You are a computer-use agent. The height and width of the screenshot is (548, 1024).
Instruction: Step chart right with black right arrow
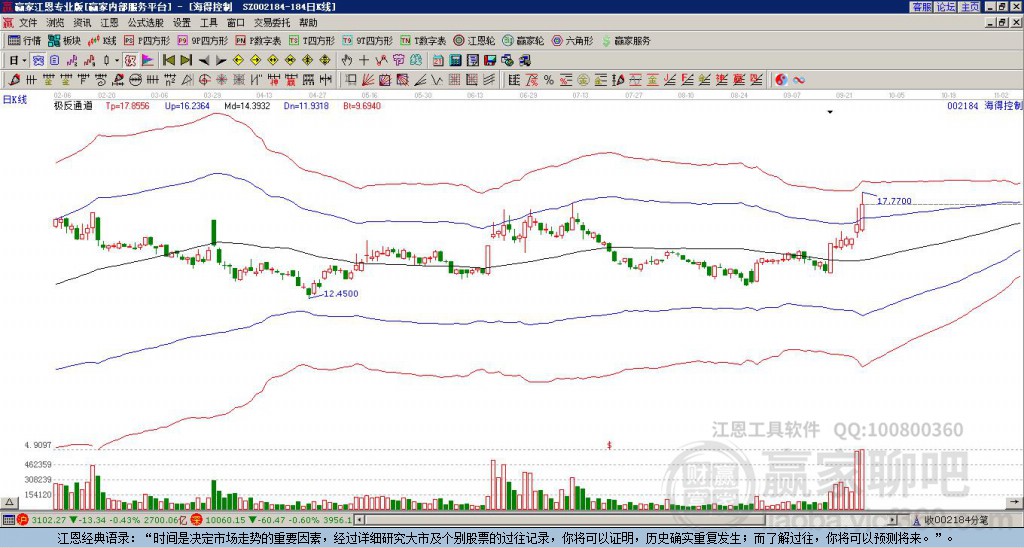click(x=221, y=61)
